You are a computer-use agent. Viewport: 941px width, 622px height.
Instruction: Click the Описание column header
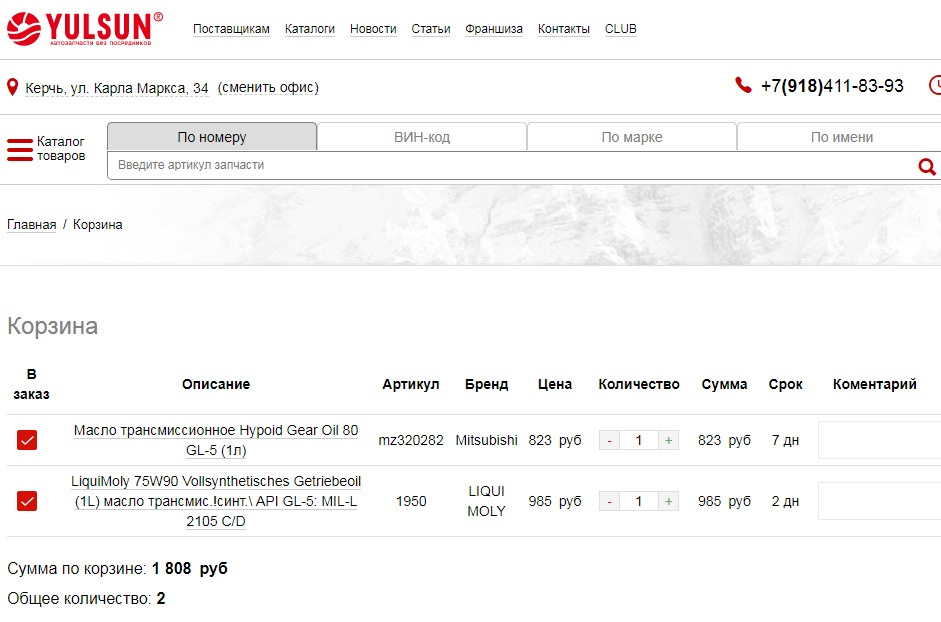coord(216,384)
